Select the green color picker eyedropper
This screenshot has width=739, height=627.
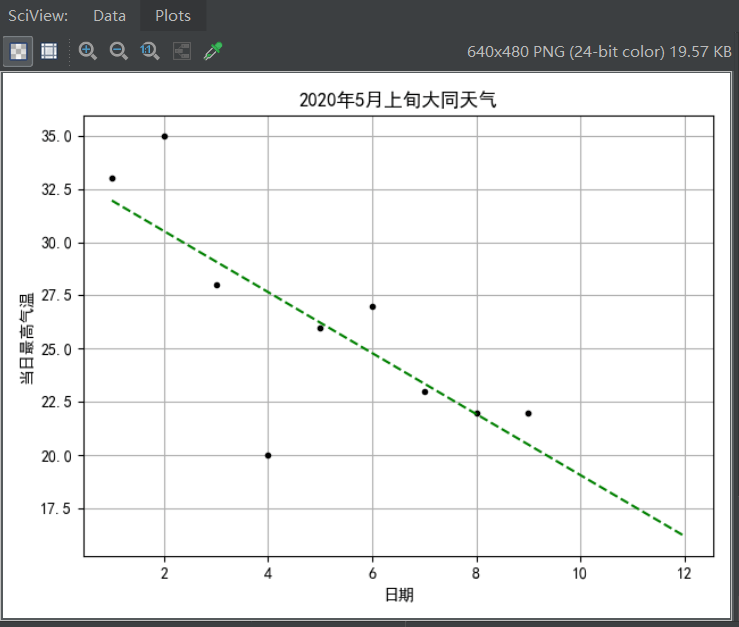click(213, 51)
